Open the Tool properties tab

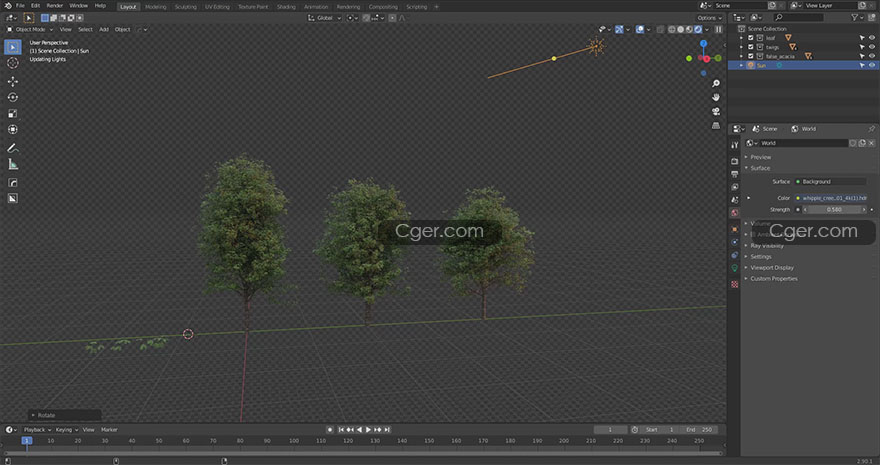735,145
